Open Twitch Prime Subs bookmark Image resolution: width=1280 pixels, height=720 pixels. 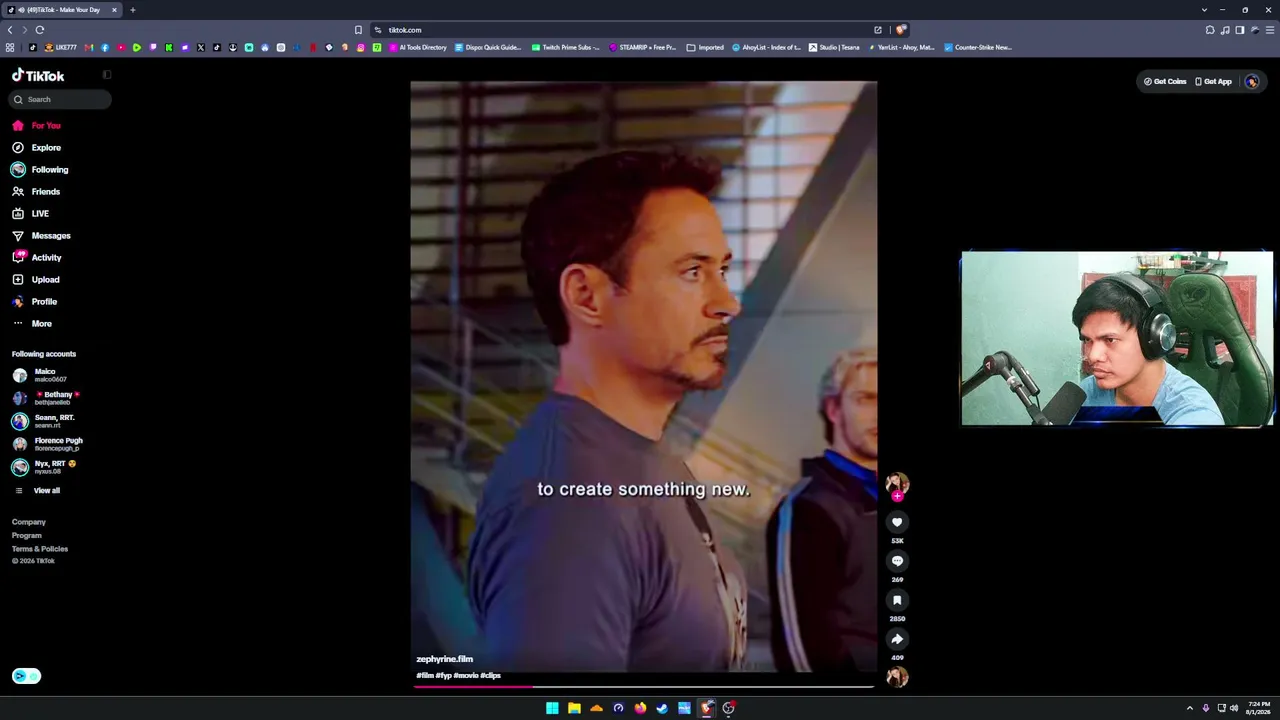tap(566, 47)
